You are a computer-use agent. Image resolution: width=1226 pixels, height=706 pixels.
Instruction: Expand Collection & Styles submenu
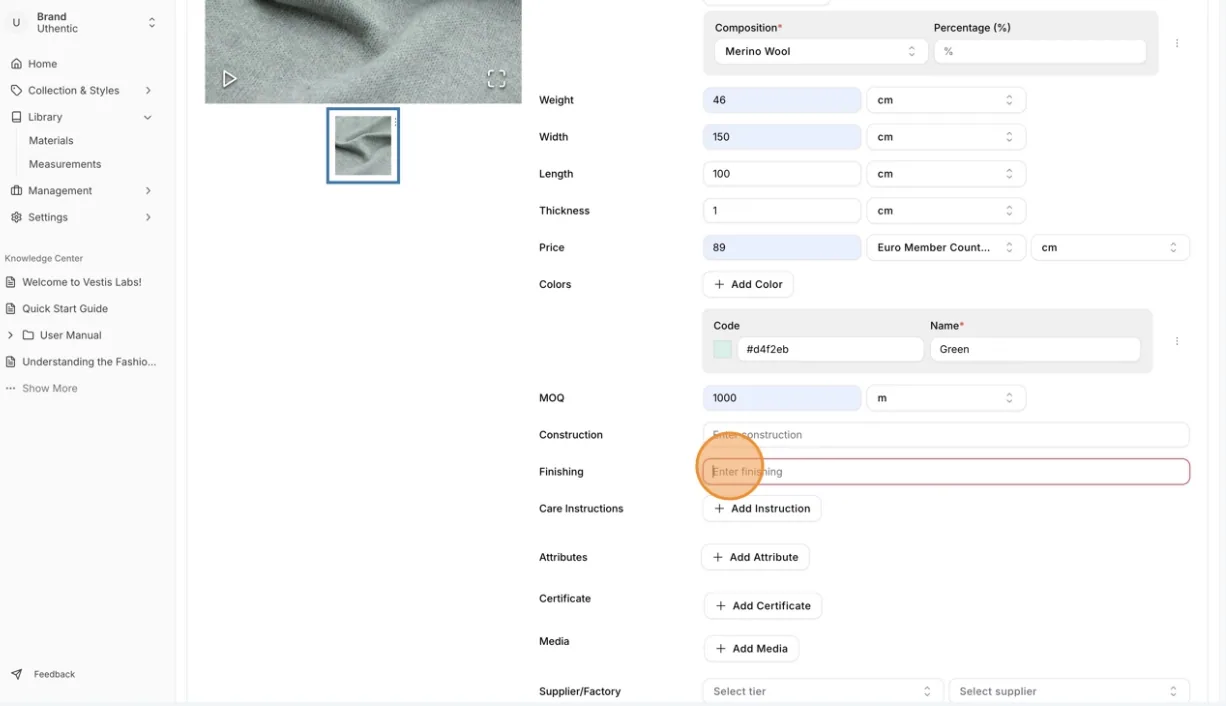[x=148, y=90]
